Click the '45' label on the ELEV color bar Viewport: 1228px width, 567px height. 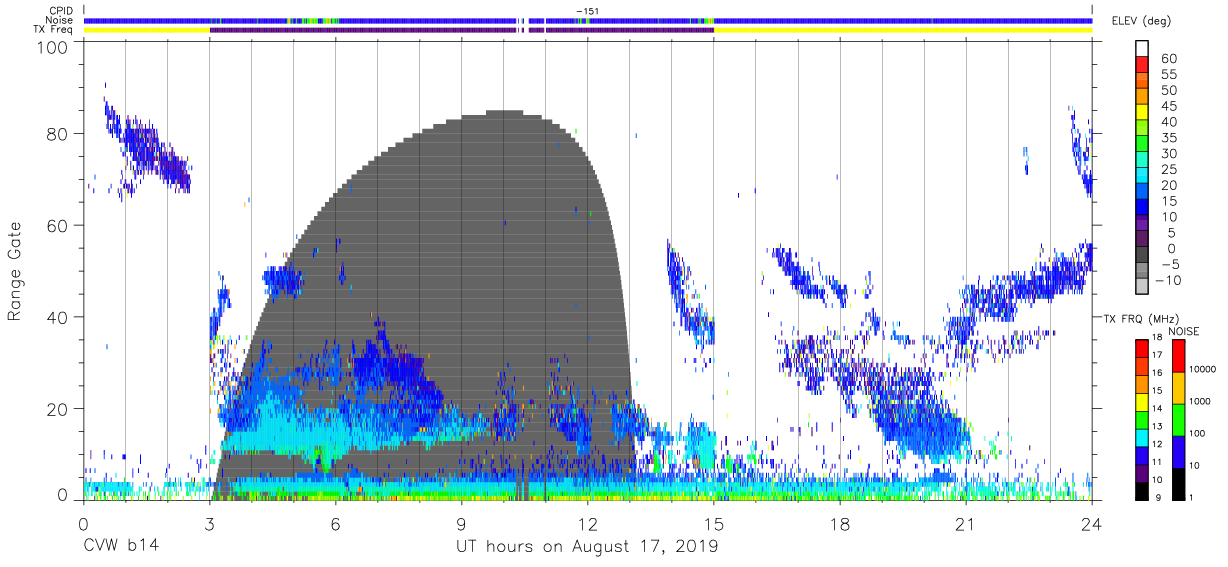[x=1168, y=106]
